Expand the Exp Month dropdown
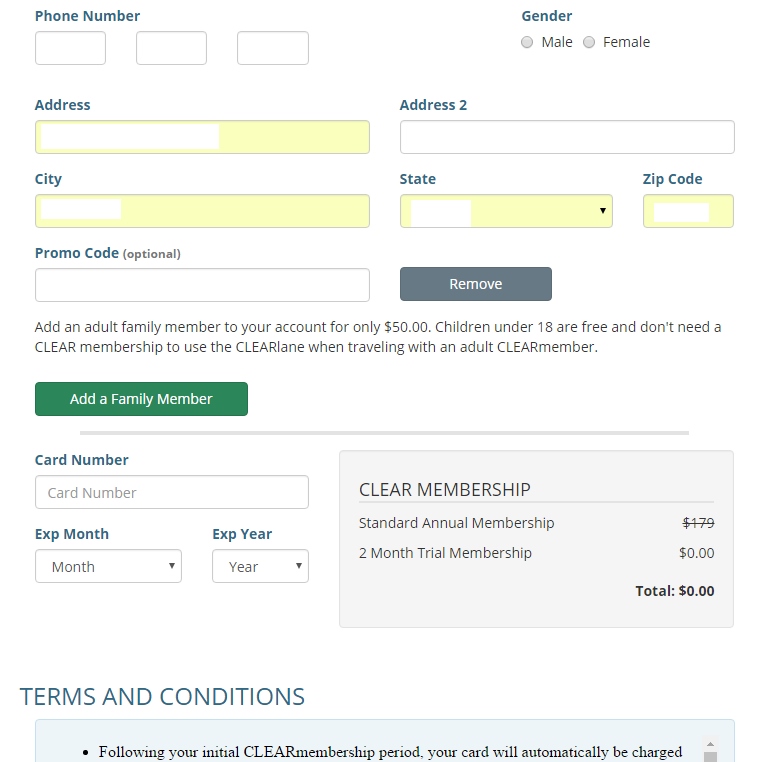 (x=108, y=566)
